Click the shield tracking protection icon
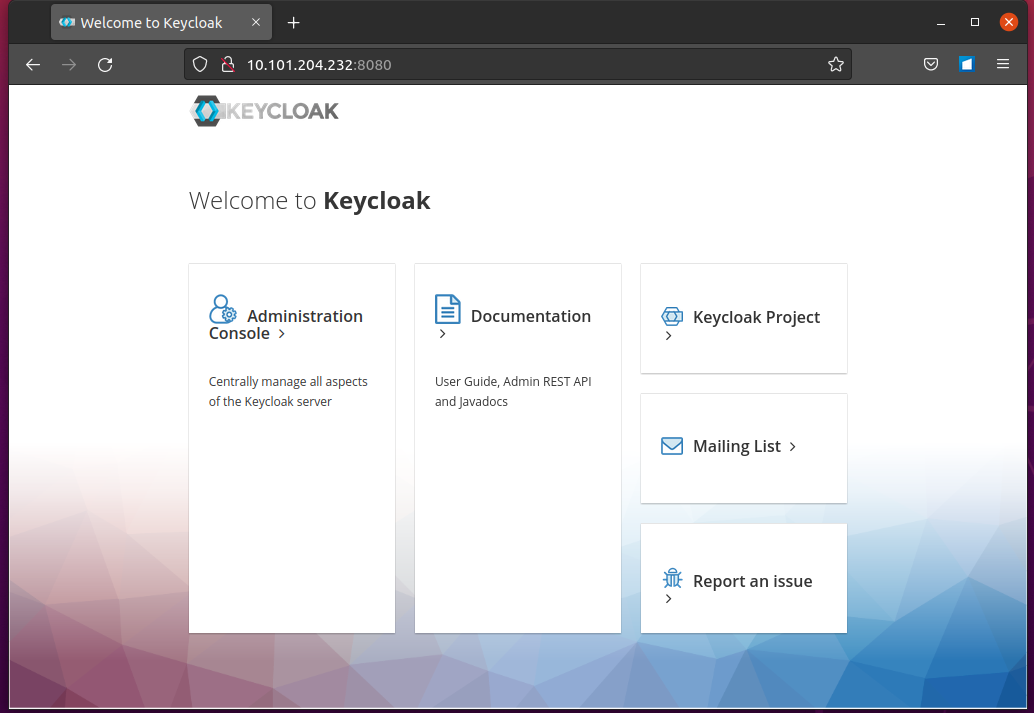The height and width of the screenshot is (713, 1034). tap(200, 65)
